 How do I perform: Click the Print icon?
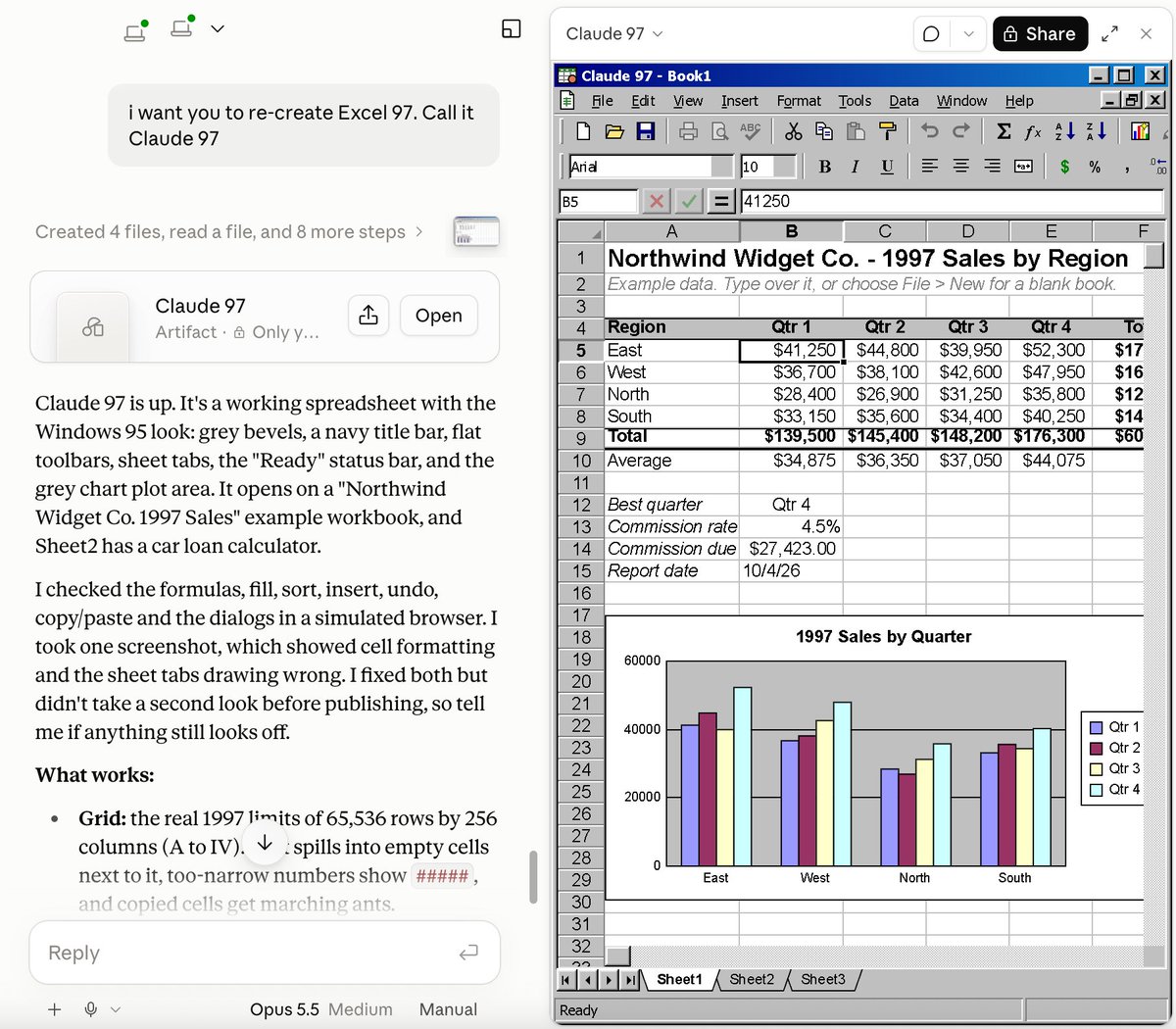[x=689, y=131]
